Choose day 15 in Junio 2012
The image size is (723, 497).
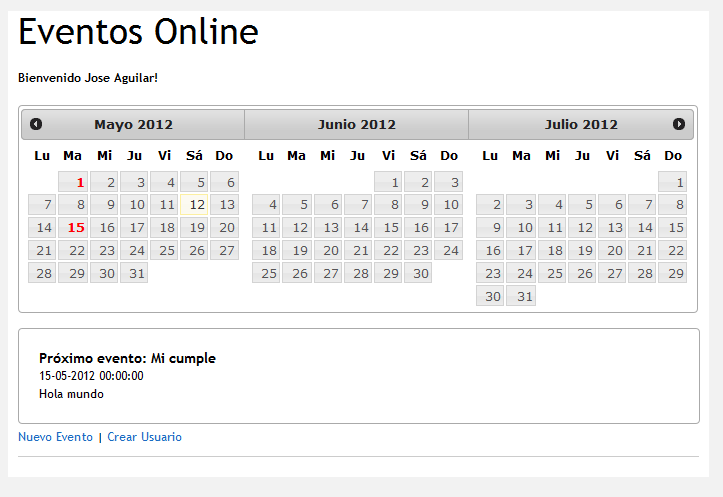pyautogui.click(x=388, y=227)
